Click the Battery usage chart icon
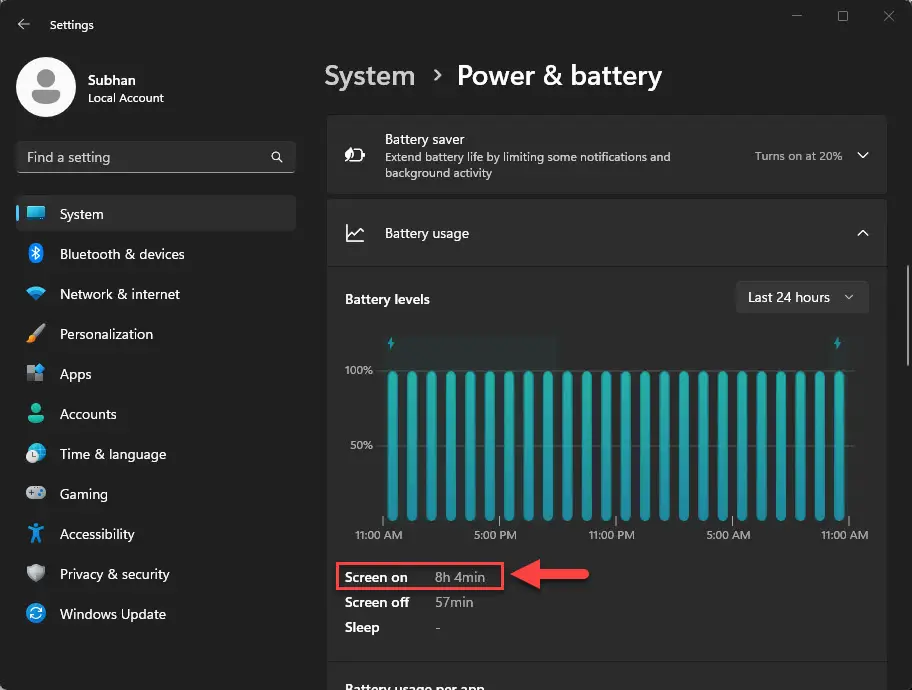This screenshot has width=912, height=690. [x=354, y=232]
